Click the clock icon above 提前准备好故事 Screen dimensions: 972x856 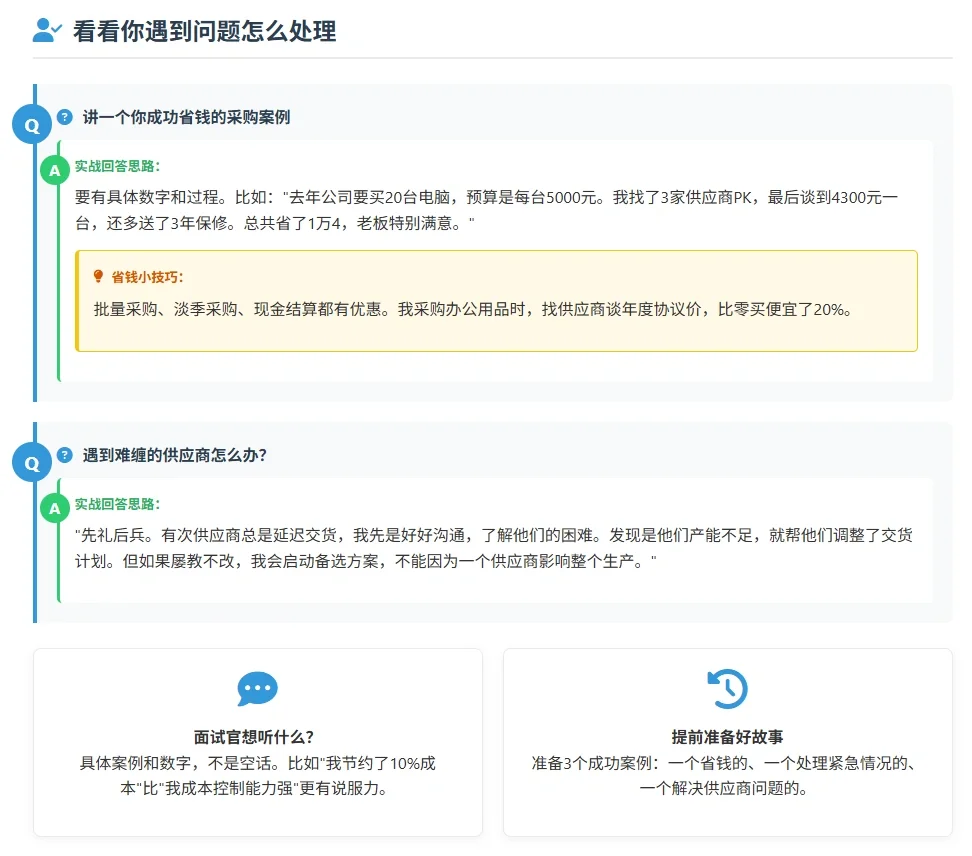point(728,688)
